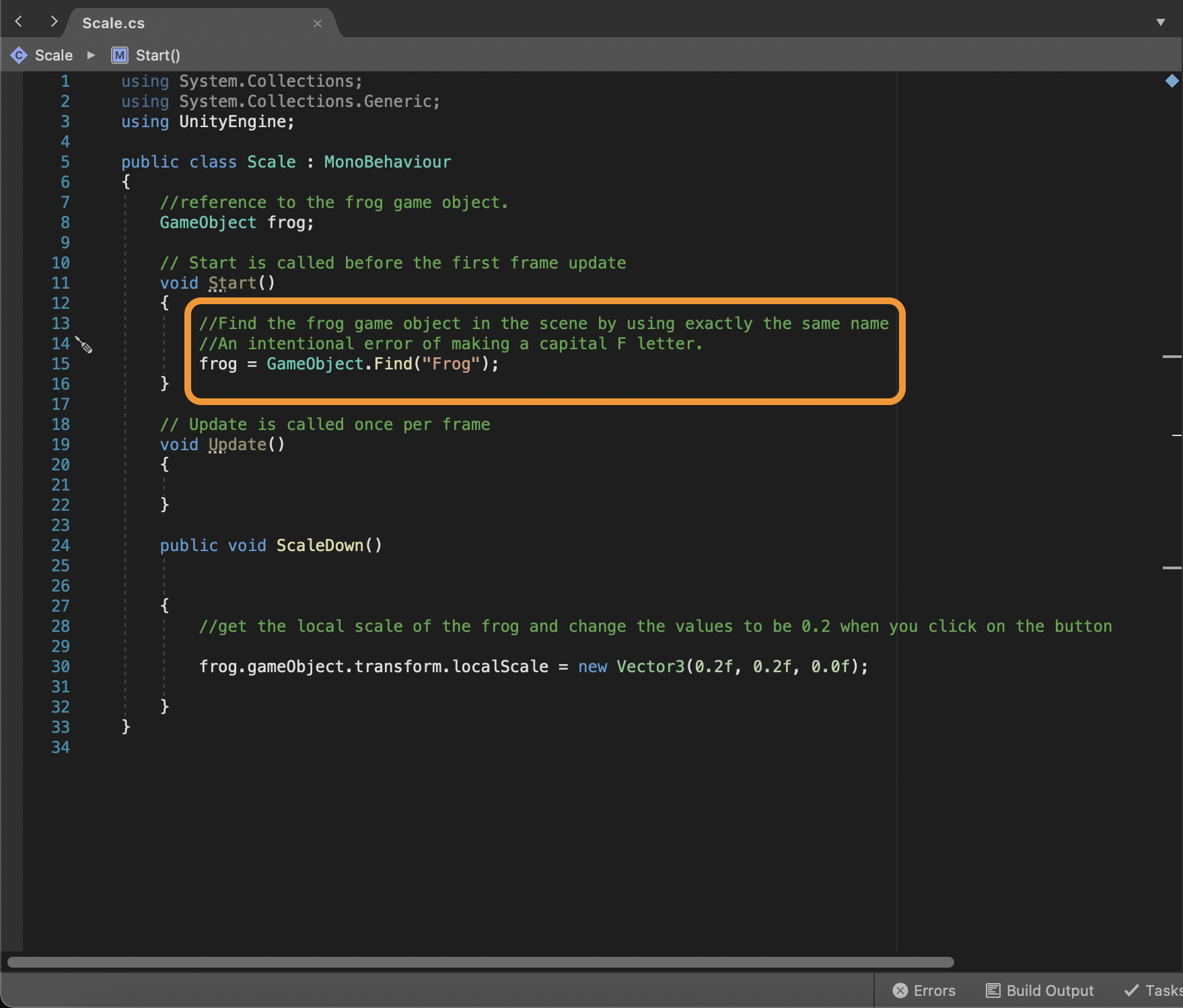Click the "// Update is called once per frame" comment
1183x1008 pixels.
[x=325, y=425]
